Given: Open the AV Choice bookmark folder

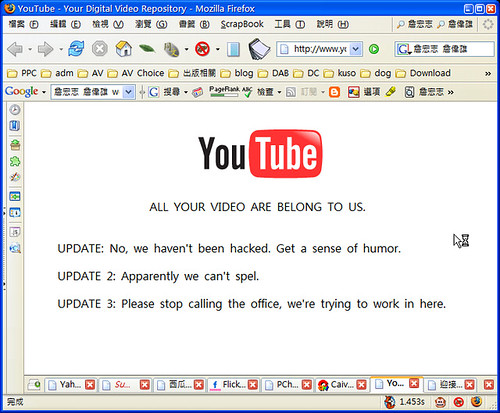Looking at the screenshot, I should [136, 73].
